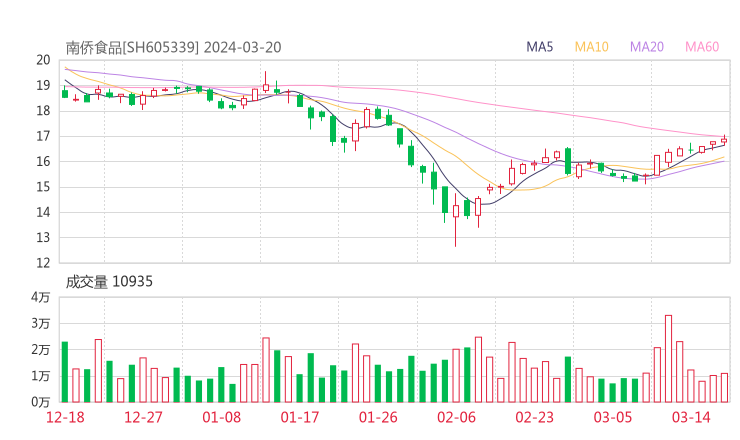The image size is (740, 440).
Task: Click the MA60 legend label
Action: pos(702,47)
